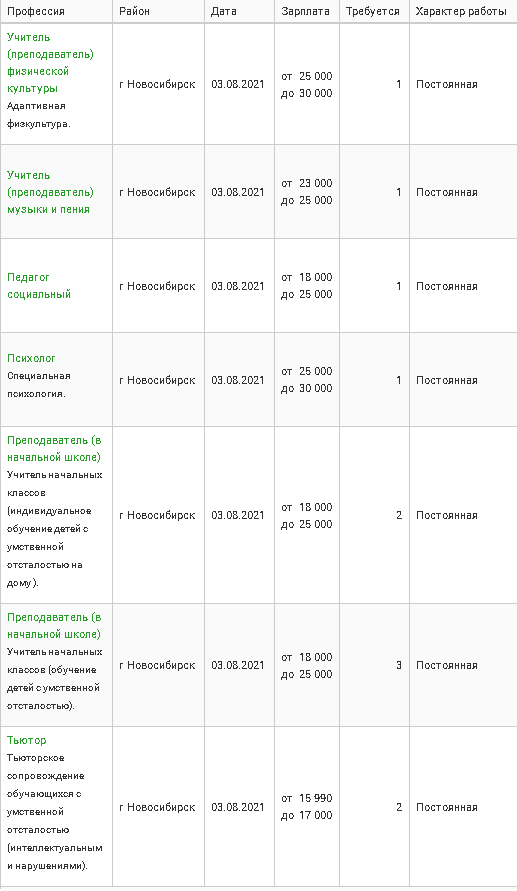This screenshot has width=517, height=891.
Task: Open the music and singing teacher vacancy
Action: 50,192
